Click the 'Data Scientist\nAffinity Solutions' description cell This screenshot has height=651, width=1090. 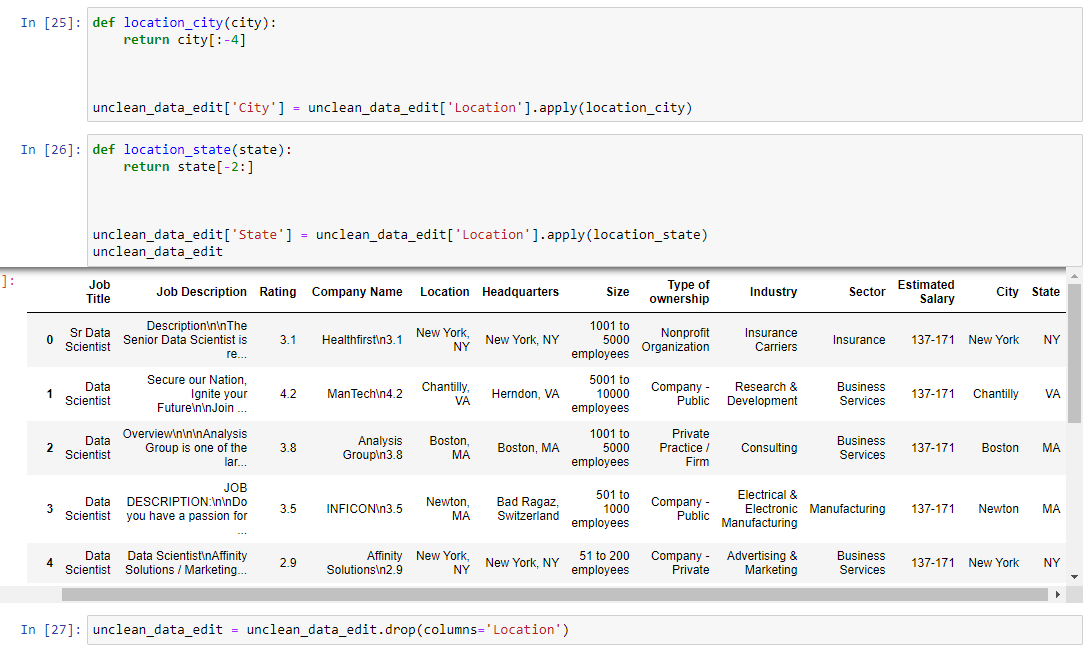(x=186, y=563)
